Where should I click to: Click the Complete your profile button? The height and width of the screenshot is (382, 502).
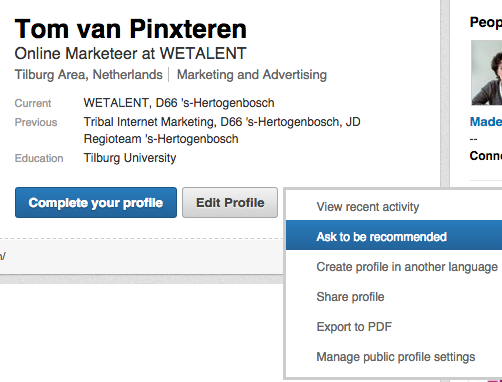[x=96, y=203]
